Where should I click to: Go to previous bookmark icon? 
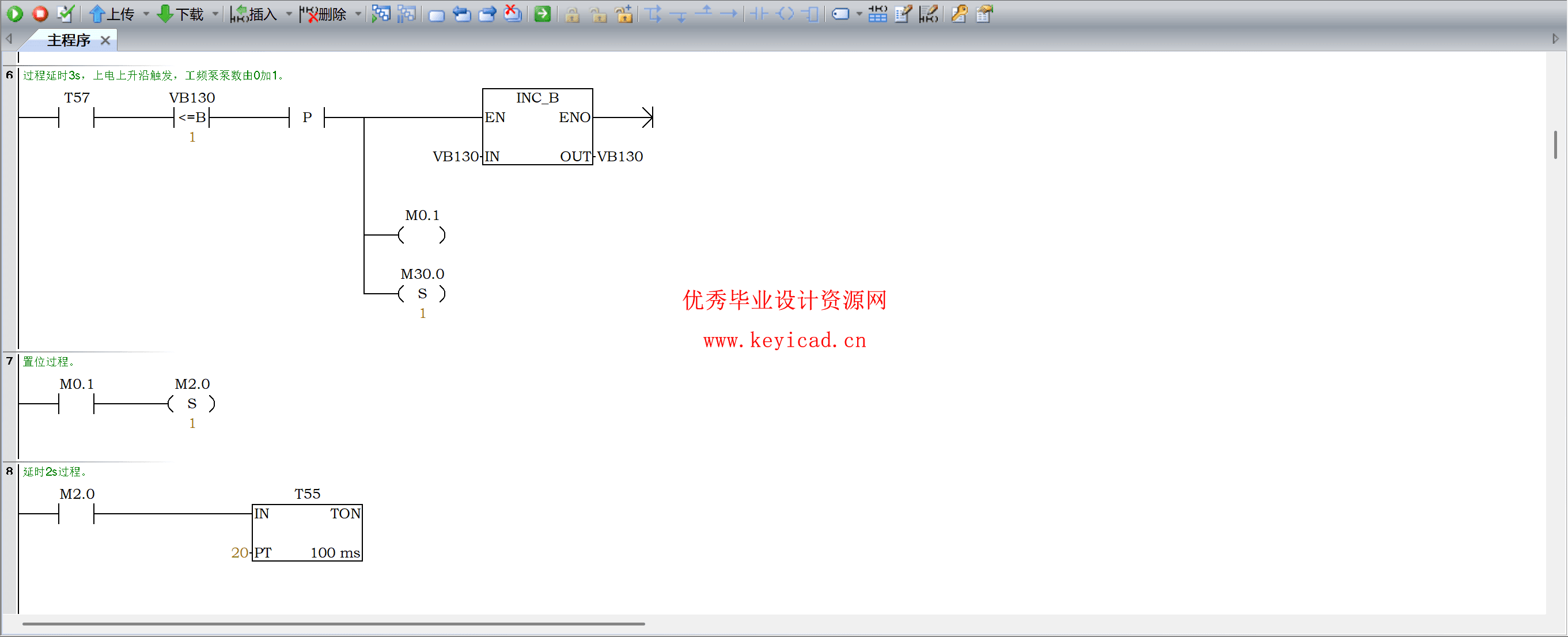[x=462, y=13]
